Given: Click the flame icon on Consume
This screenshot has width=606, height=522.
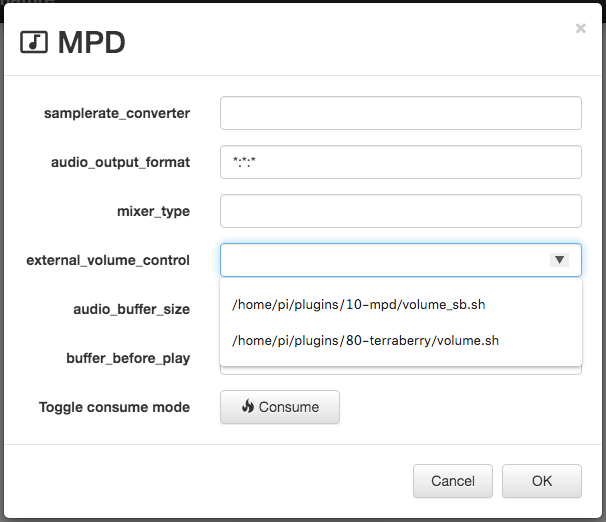Looking at the screenshot, I should pyautogui.click(x=248, y=406).
